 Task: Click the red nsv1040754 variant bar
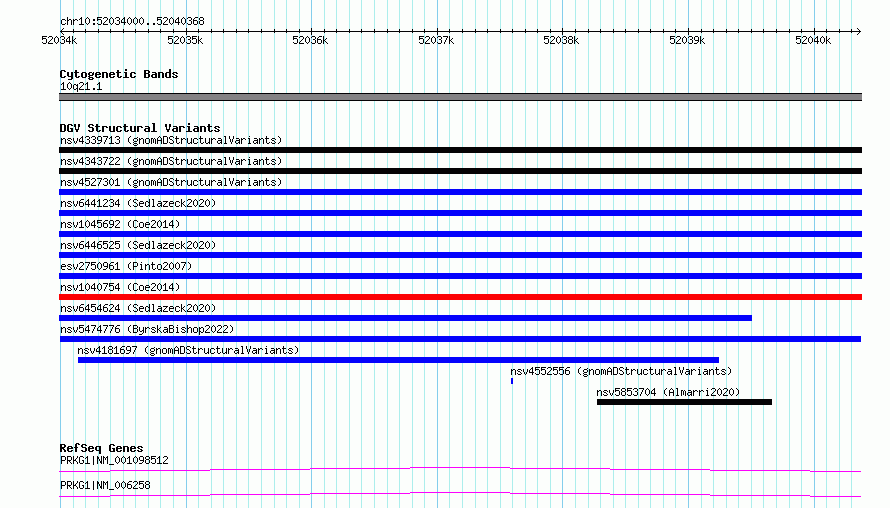click(460, 297)
